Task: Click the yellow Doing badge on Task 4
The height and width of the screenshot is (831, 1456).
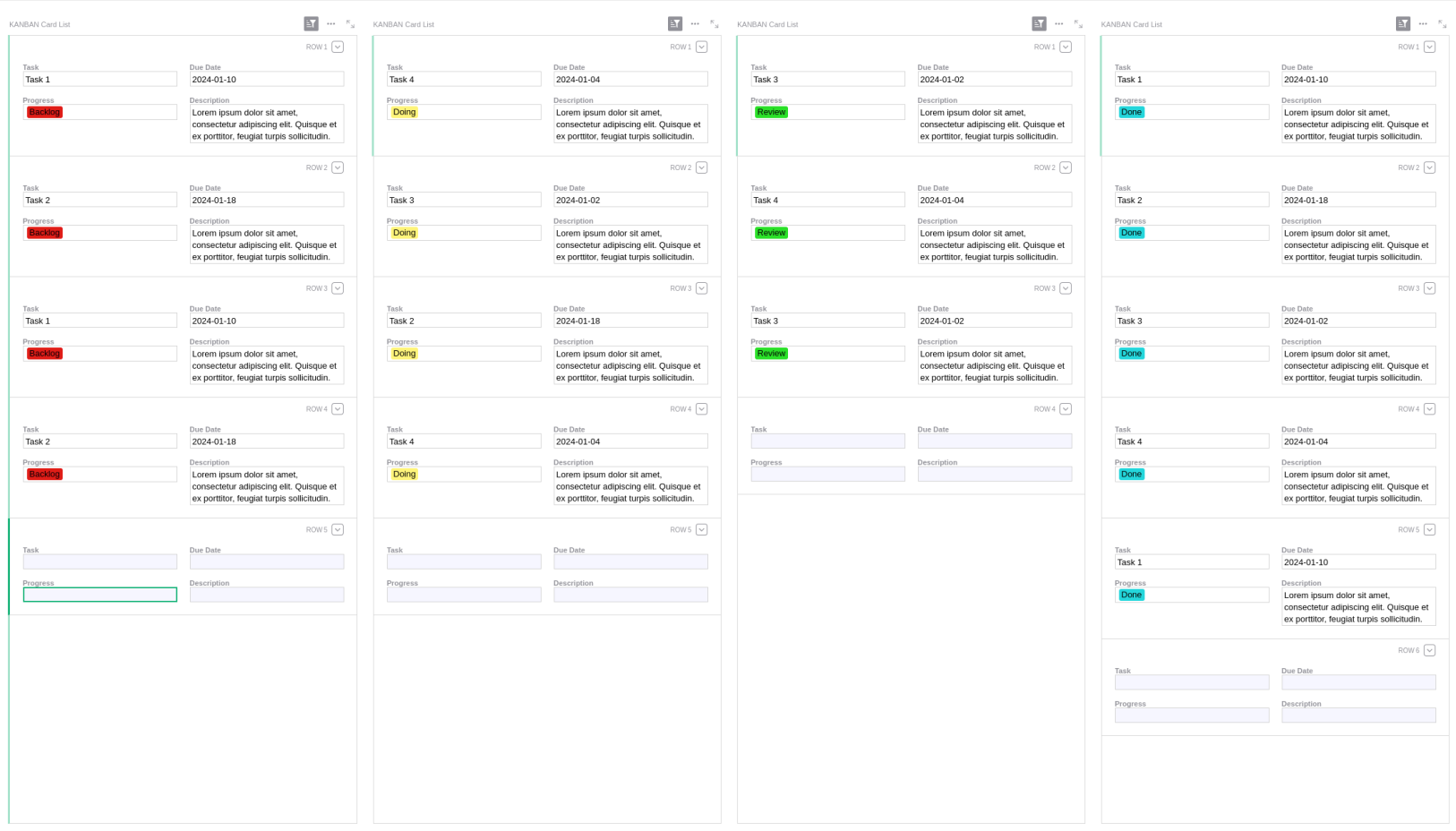Action: 404,112
